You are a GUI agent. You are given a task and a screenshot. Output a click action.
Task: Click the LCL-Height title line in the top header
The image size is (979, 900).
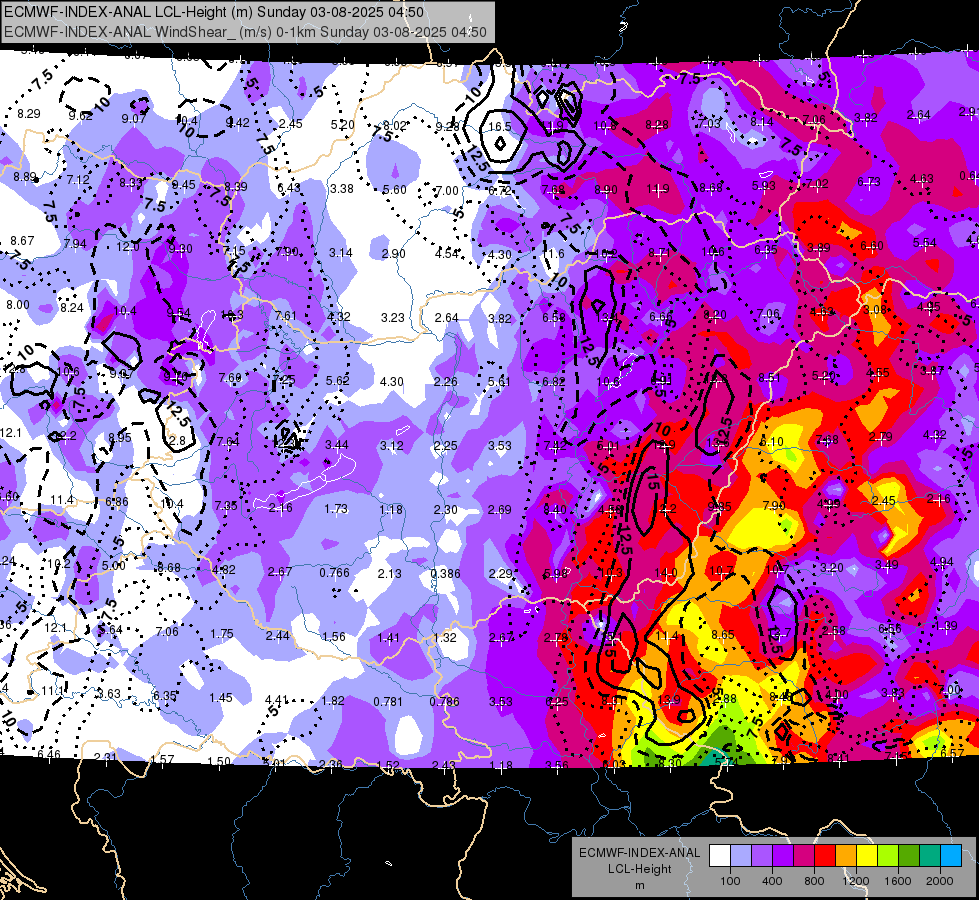click(x=214, y=12)
